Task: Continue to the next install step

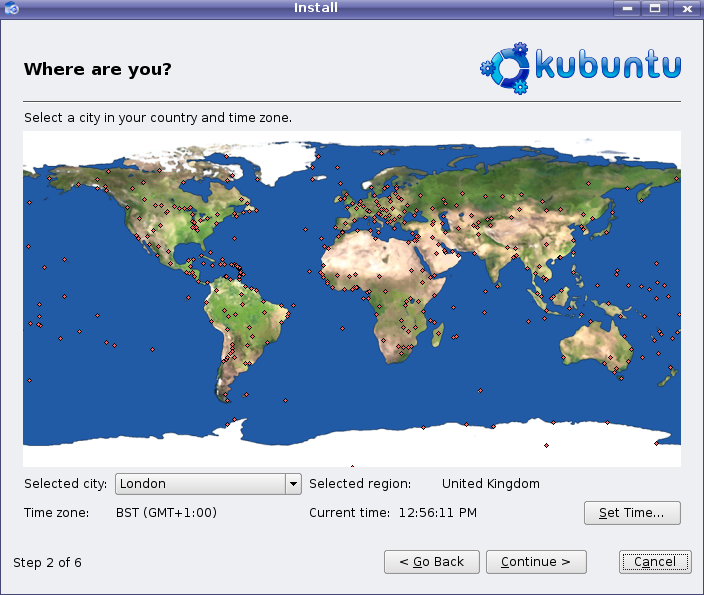Action: [536, 562]
